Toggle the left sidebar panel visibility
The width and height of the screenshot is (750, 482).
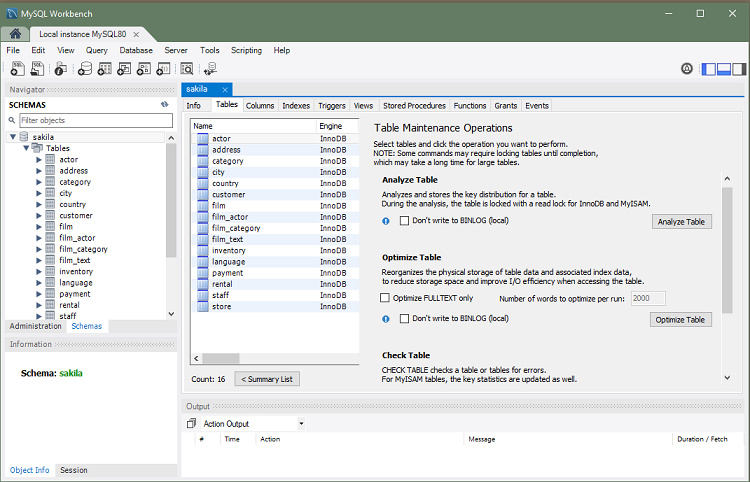pos(709,69)
